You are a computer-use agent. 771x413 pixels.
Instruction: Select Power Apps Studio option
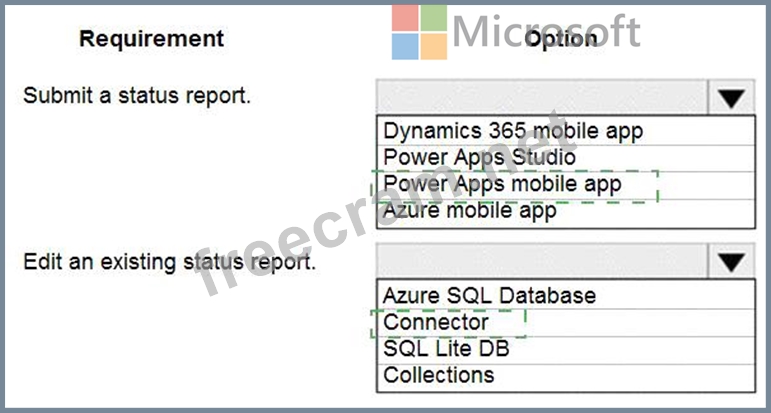click(565, 158)
